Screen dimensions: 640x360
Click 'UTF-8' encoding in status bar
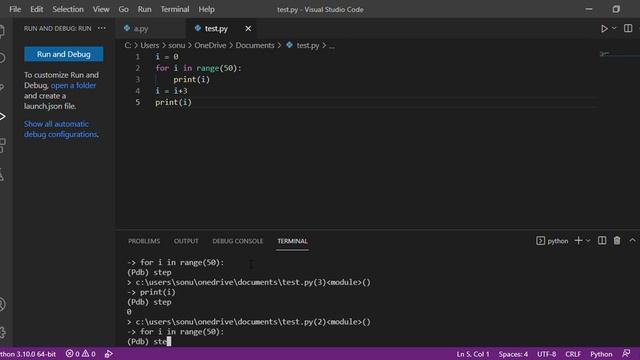pyautogui.click(x=547, y=354)
